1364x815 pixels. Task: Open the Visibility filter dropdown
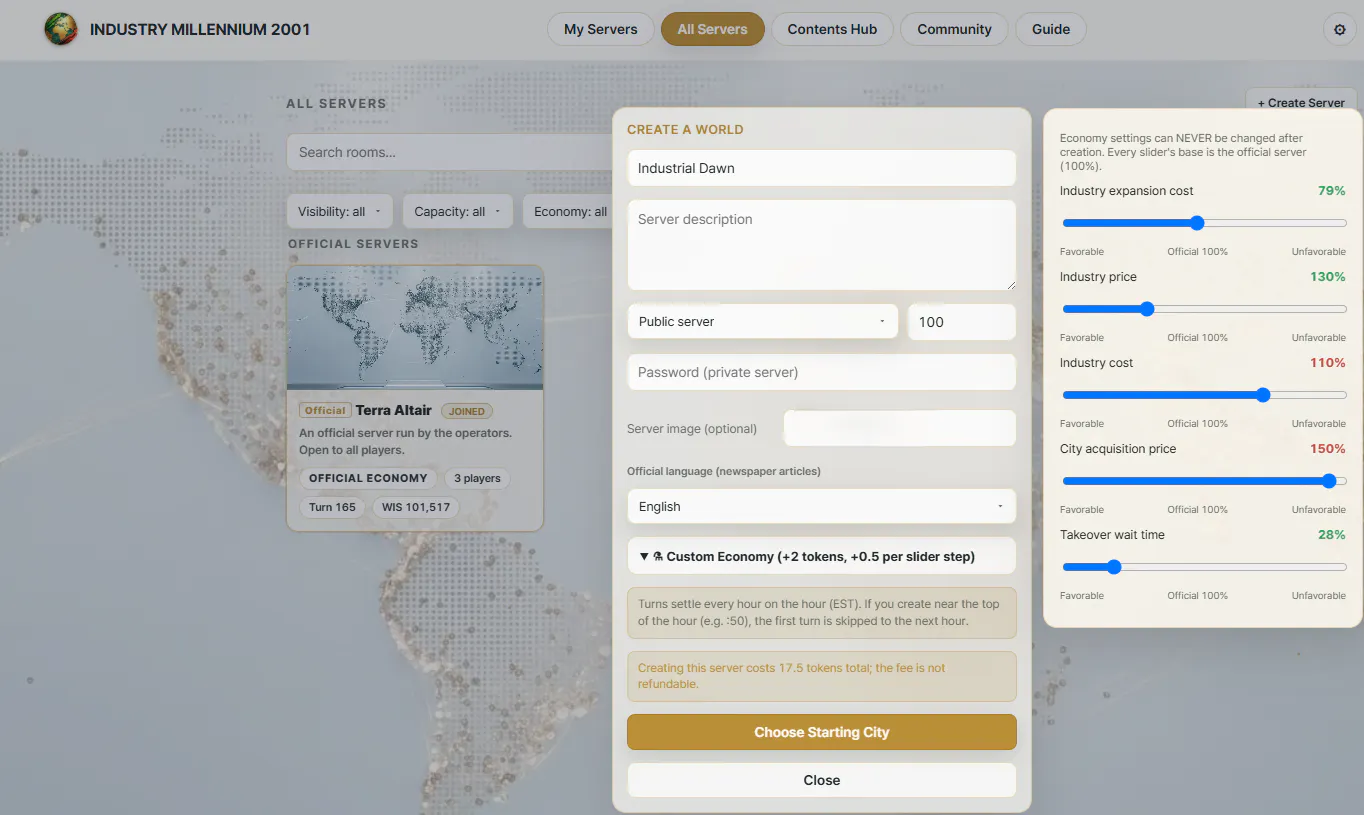pyautogui.click(x=340, y=211)
